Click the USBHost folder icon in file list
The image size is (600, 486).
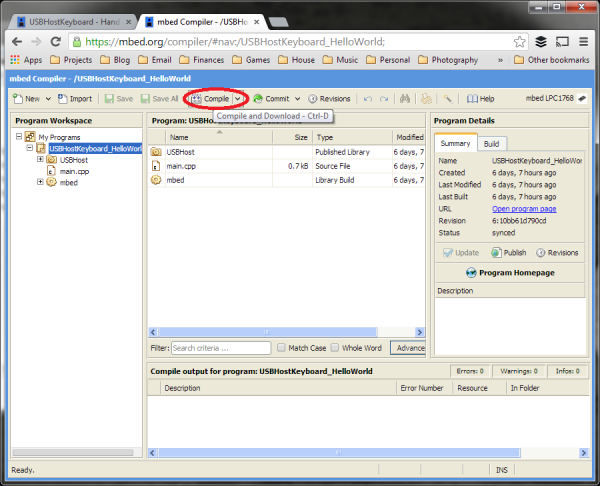pyautogui.click(x=156, y=152)
